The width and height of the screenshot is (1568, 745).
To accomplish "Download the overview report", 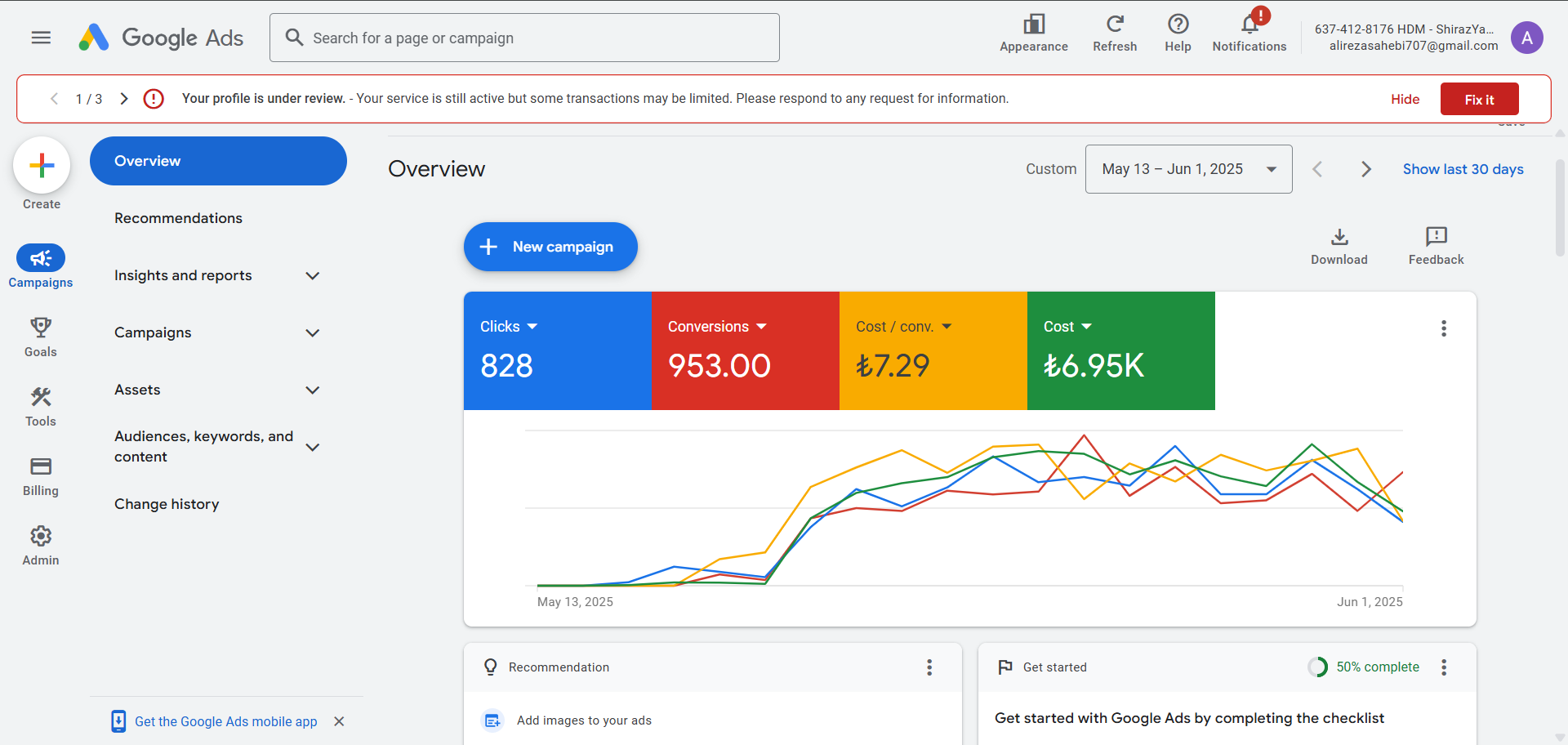I will tap(1339, 246).
